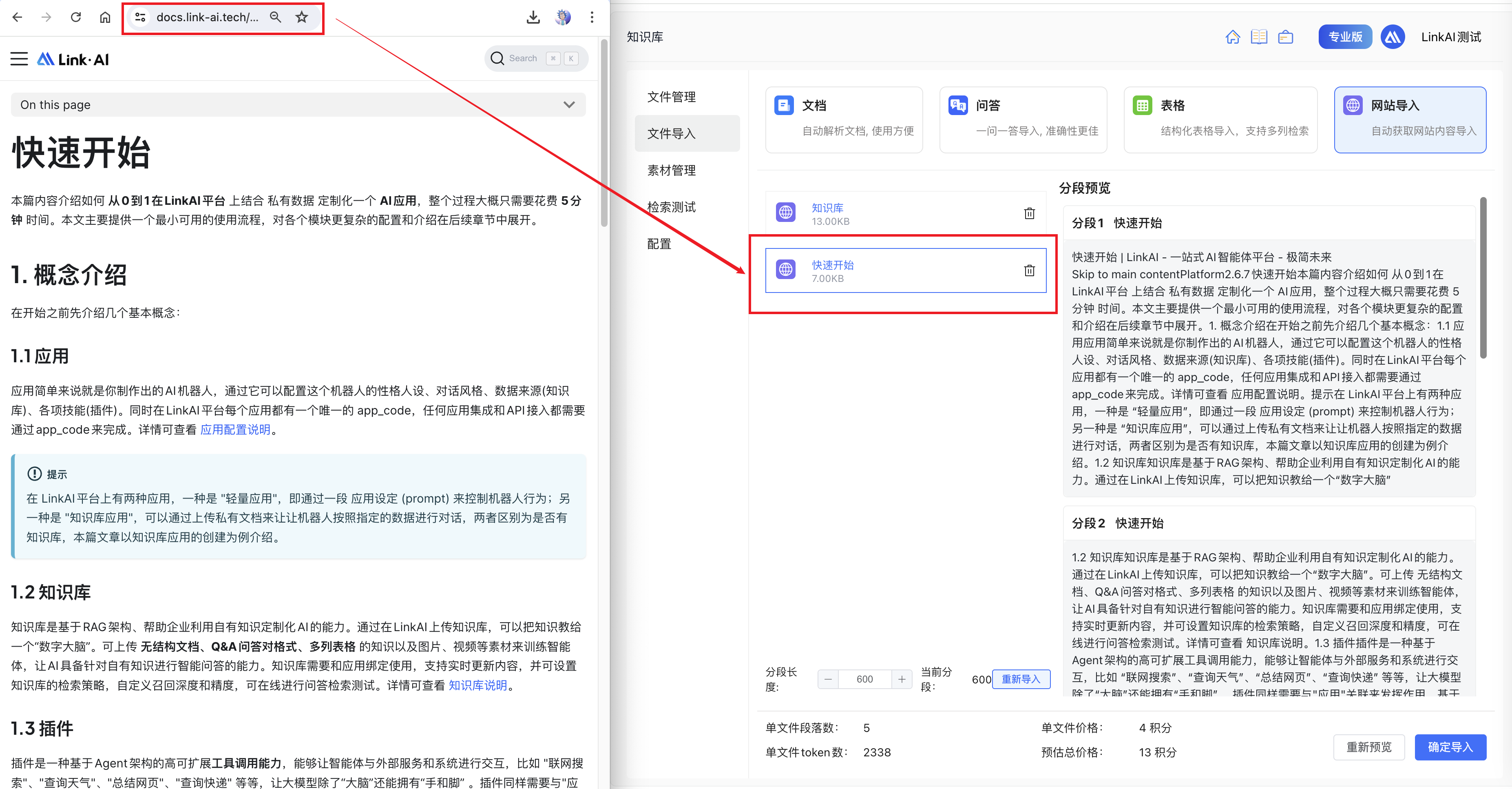Viewport: 1512px width, 789px height.
Task: Delete the 快速开始 7.00KB file entry
Action: [x=1029, y=270]
